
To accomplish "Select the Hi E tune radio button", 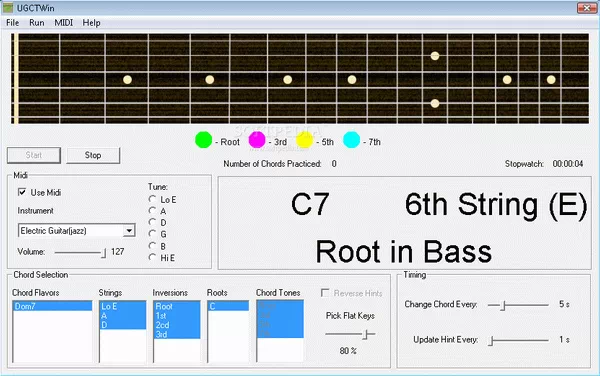I will click(x=152, y=257).
